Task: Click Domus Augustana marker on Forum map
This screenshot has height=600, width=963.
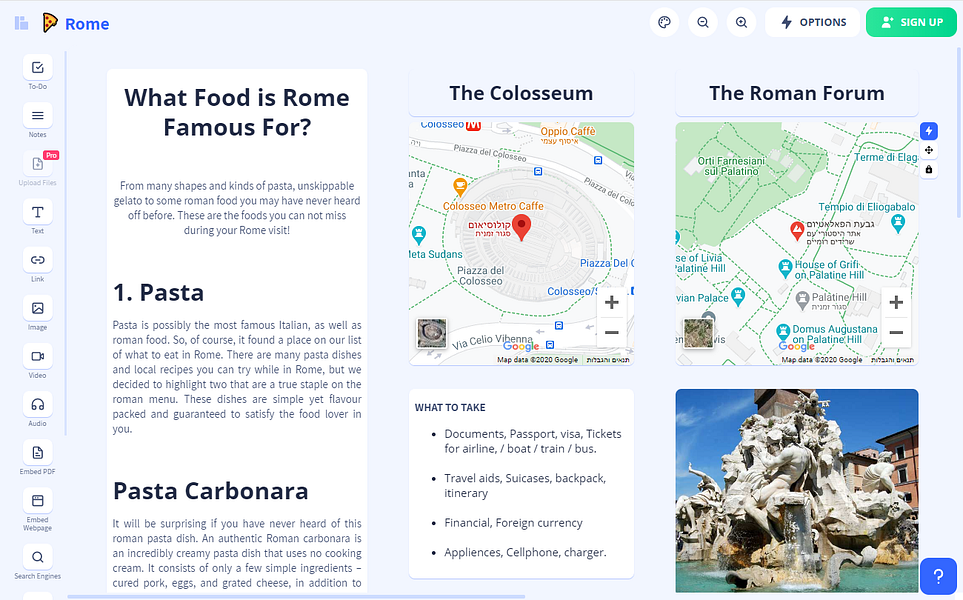Action: point(783,332)
